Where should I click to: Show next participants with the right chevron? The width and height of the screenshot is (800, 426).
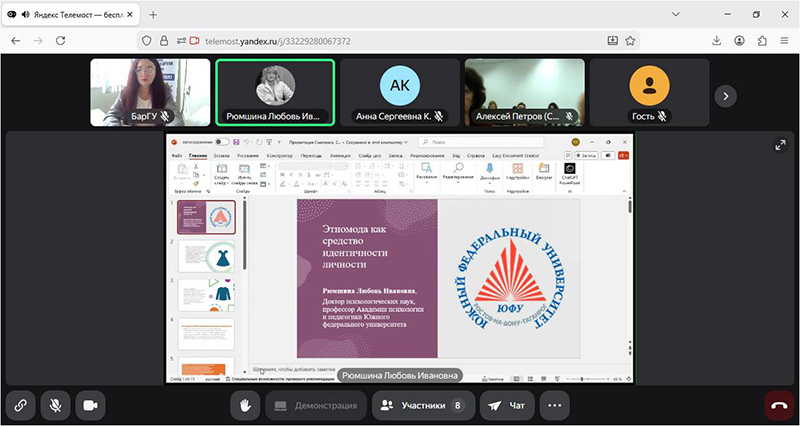click(725, 95)
